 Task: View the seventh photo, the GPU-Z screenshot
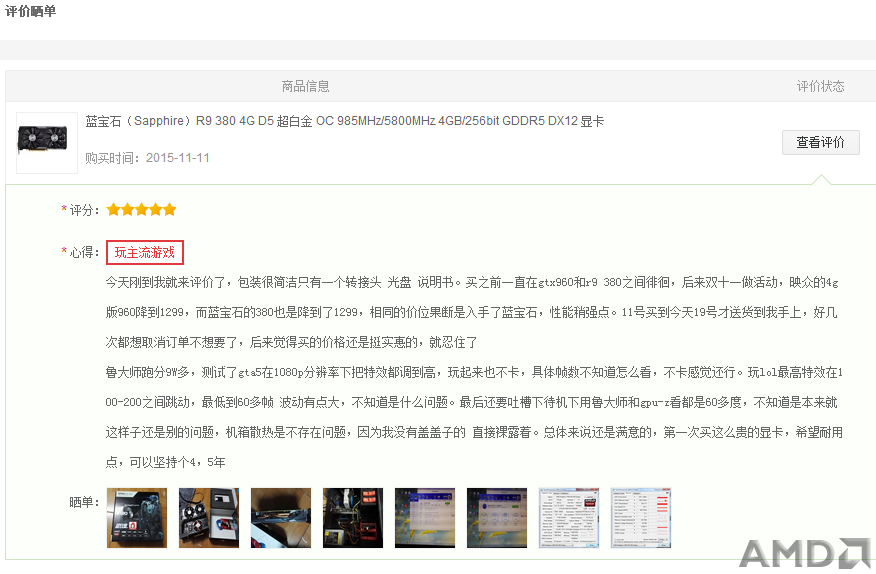click(569, 518)
